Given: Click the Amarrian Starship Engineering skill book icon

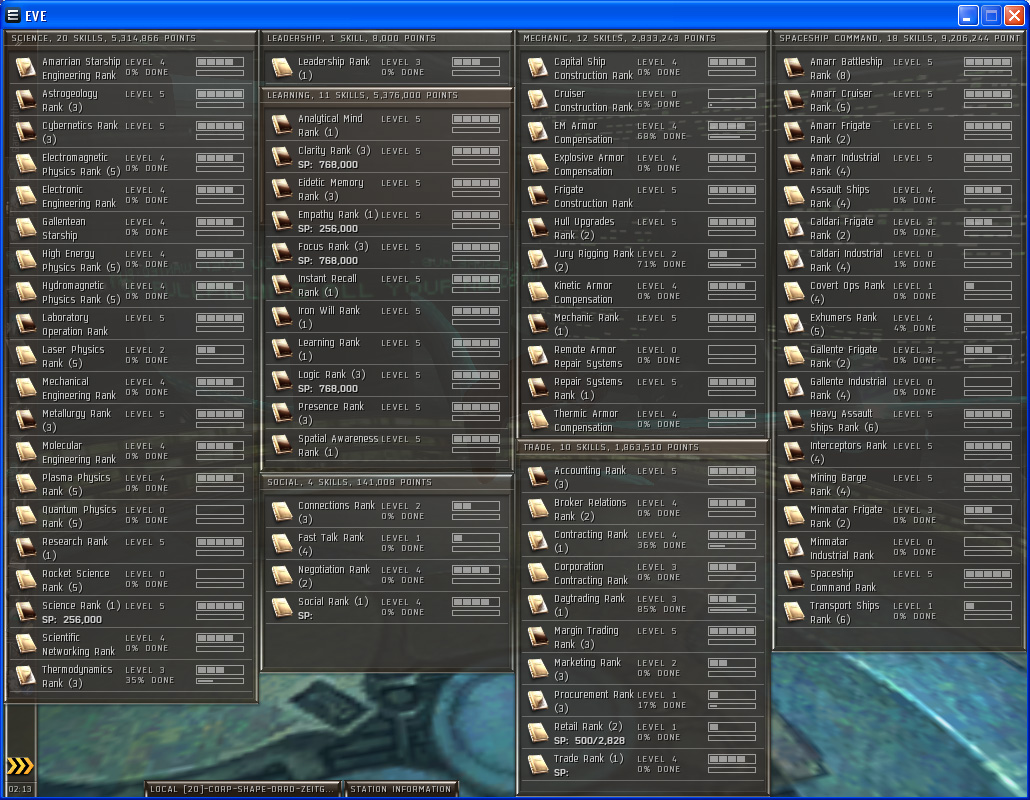Looking at the screenshot, I should tap(26, 68).
